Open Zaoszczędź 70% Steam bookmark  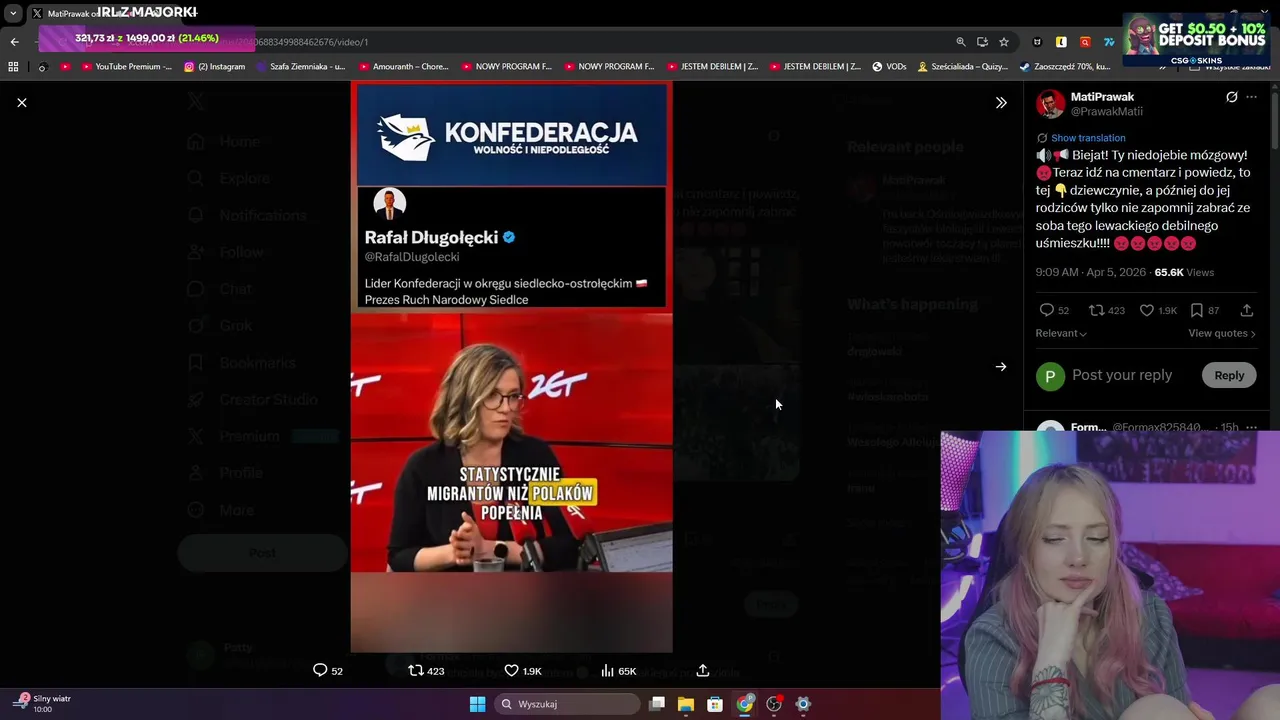click(1065, 67)
